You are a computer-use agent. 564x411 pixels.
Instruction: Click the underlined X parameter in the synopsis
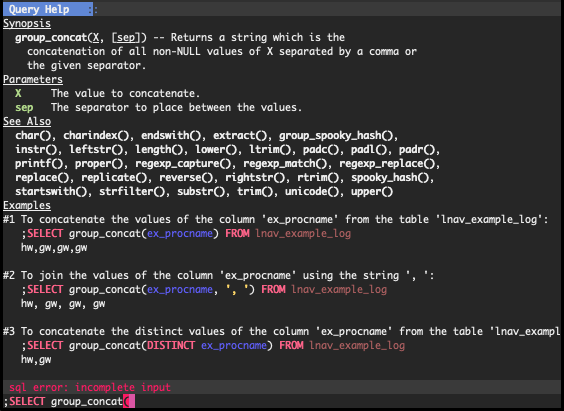click(96, 37)
